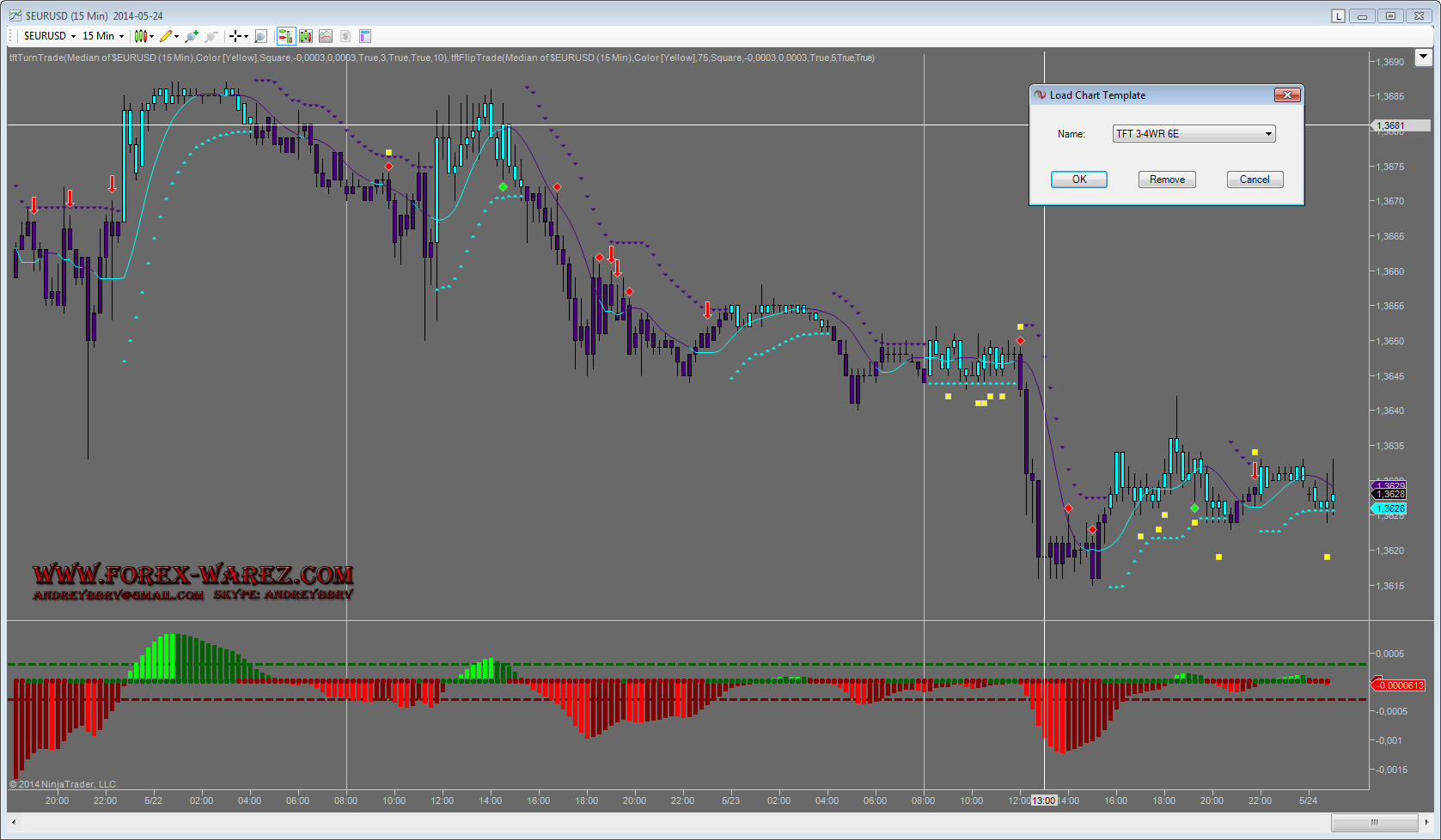Expand the 15 Min interval dropdown

tap(103, 36)
